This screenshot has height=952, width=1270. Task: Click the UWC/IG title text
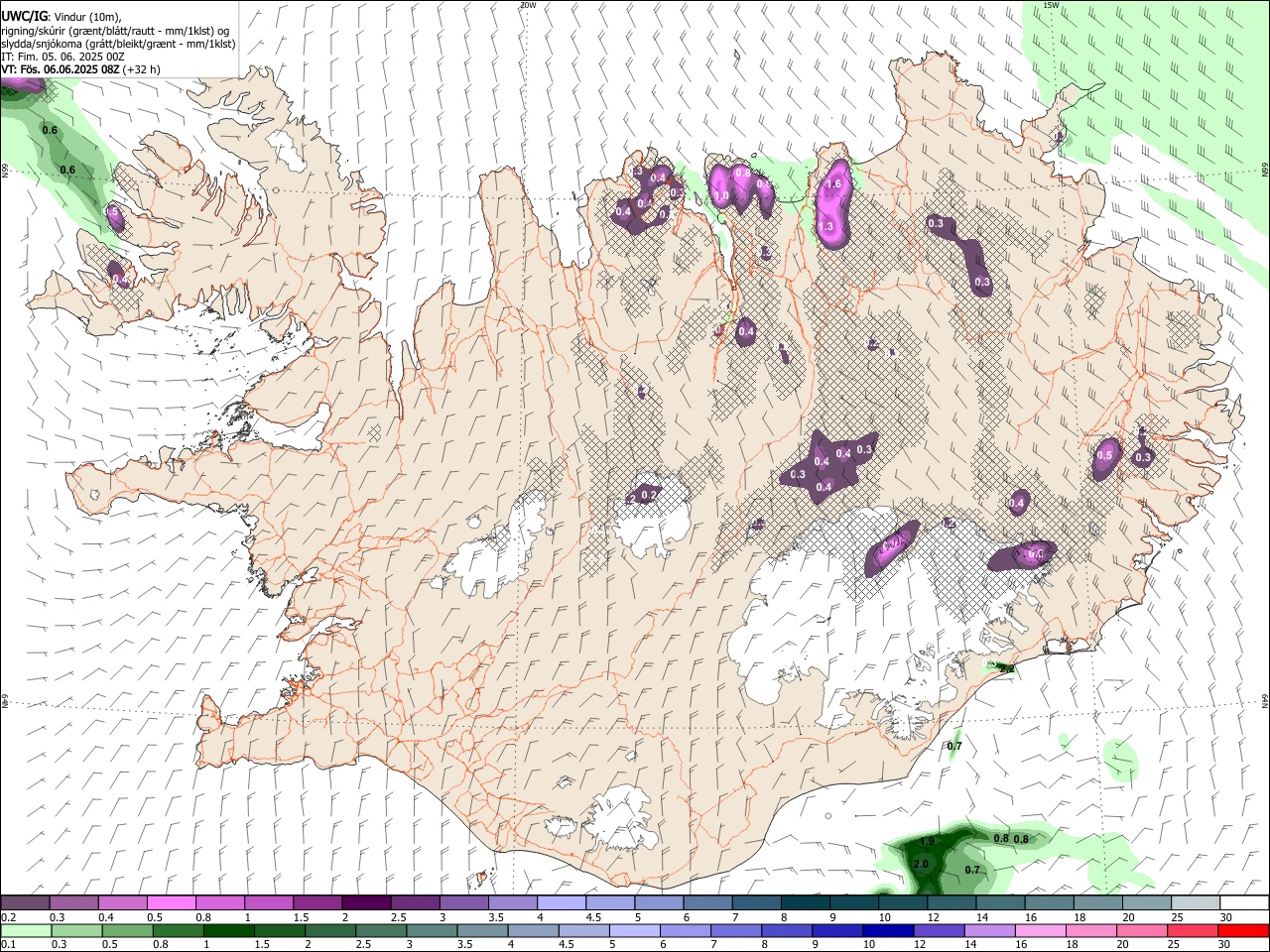coord(25,17)
